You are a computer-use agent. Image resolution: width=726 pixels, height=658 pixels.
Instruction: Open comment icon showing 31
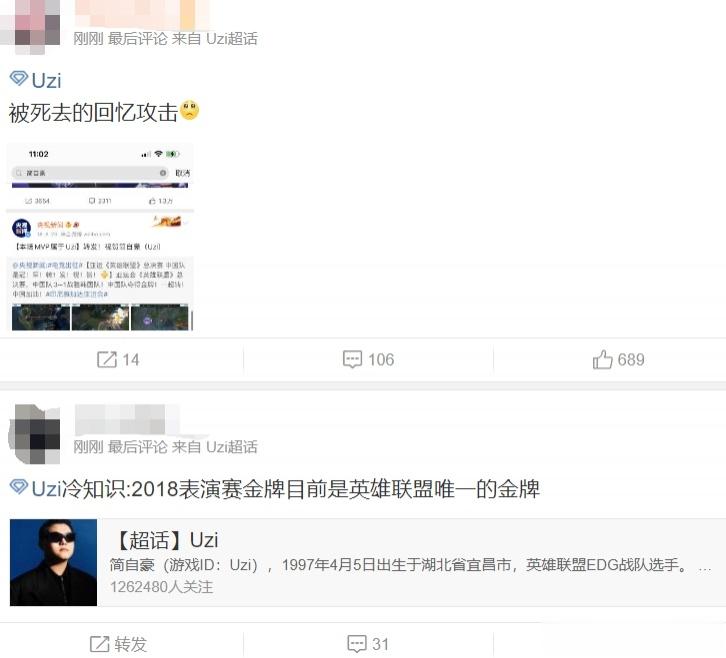(x=357, y=644)
